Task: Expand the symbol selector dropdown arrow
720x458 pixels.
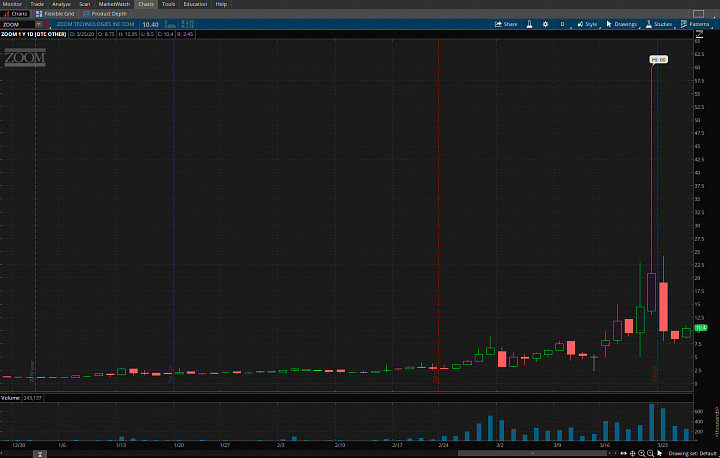Action: coord(39,24)
